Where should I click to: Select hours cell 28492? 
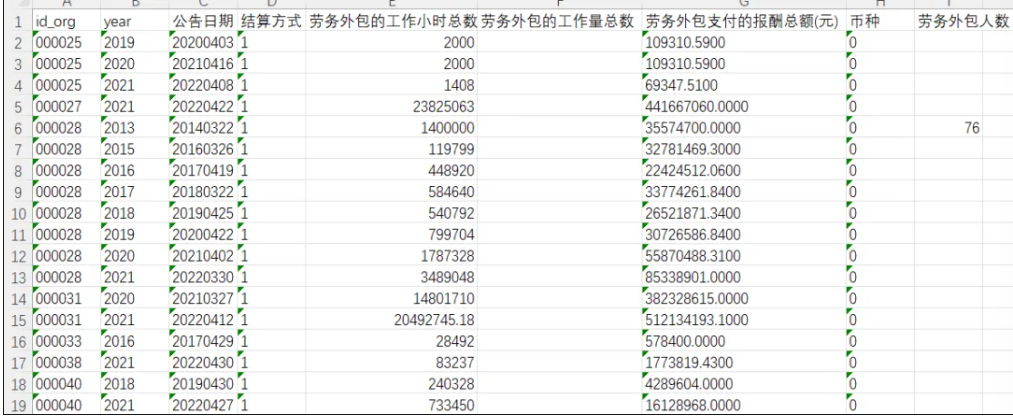(392, 341)
